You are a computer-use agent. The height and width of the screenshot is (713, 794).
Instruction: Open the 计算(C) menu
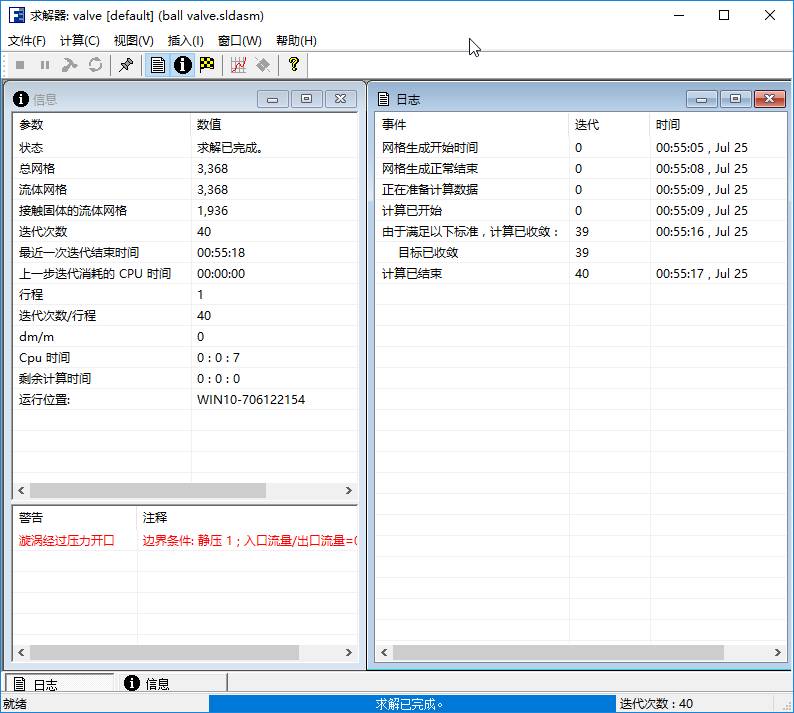(x=80, y=41)
